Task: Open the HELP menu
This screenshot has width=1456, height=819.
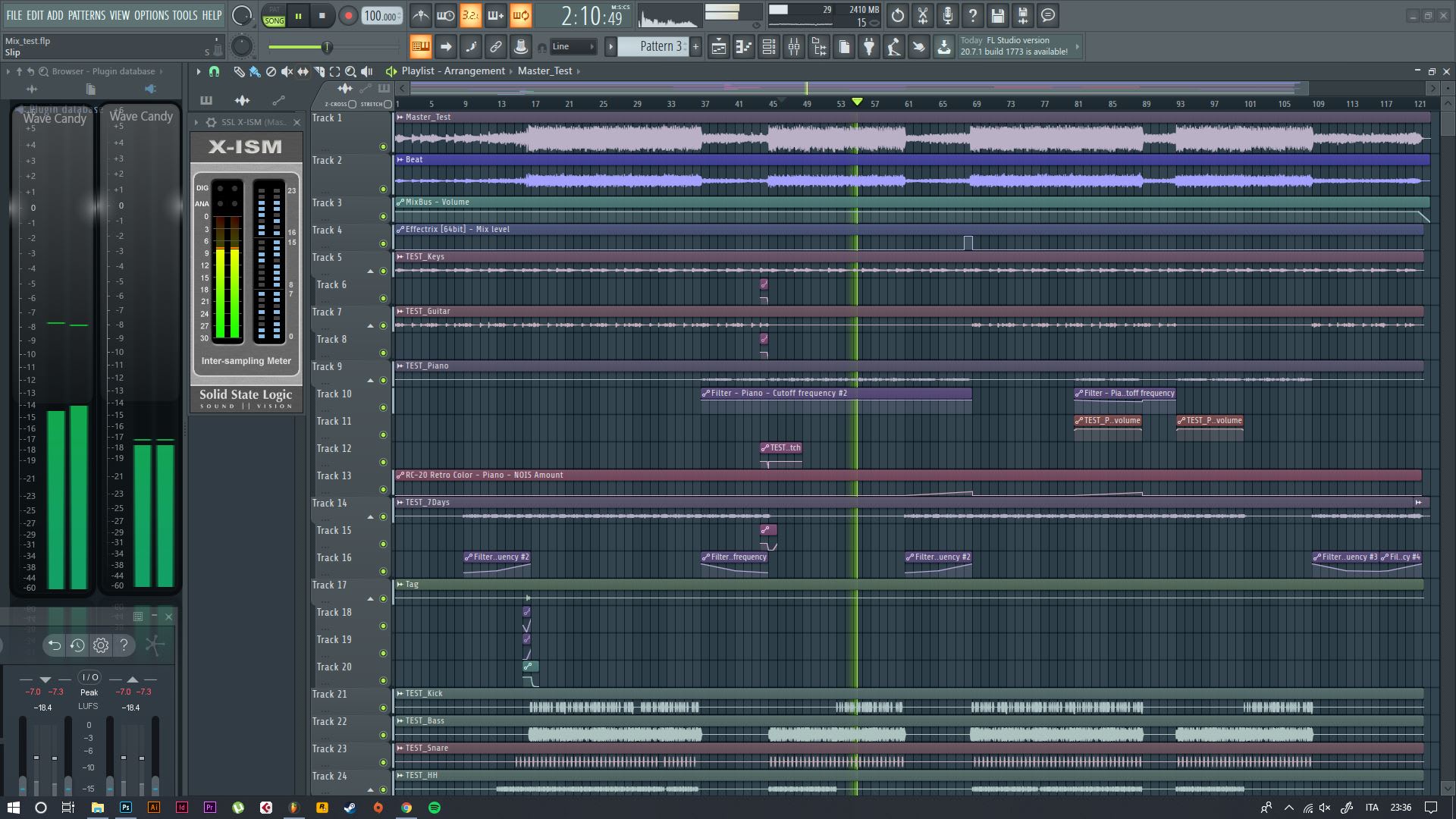Action: 212,15
